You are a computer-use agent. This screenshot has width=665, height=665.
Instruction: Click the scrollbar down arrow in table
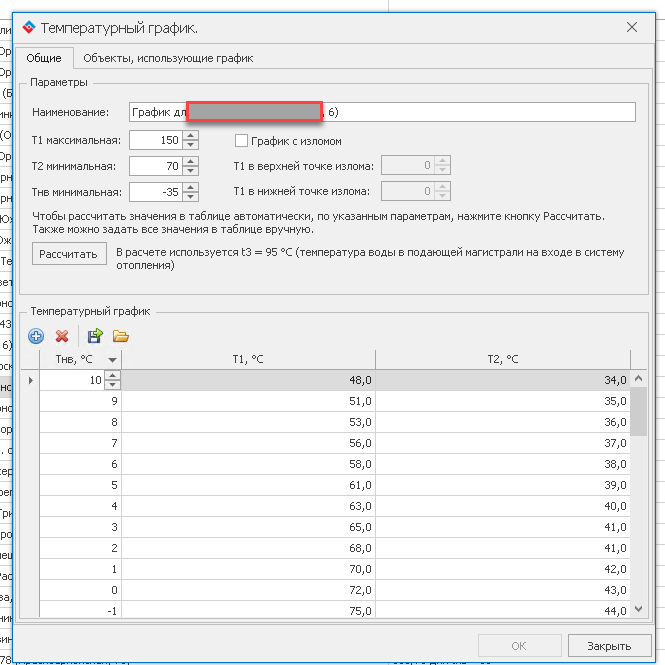[639, 609]
